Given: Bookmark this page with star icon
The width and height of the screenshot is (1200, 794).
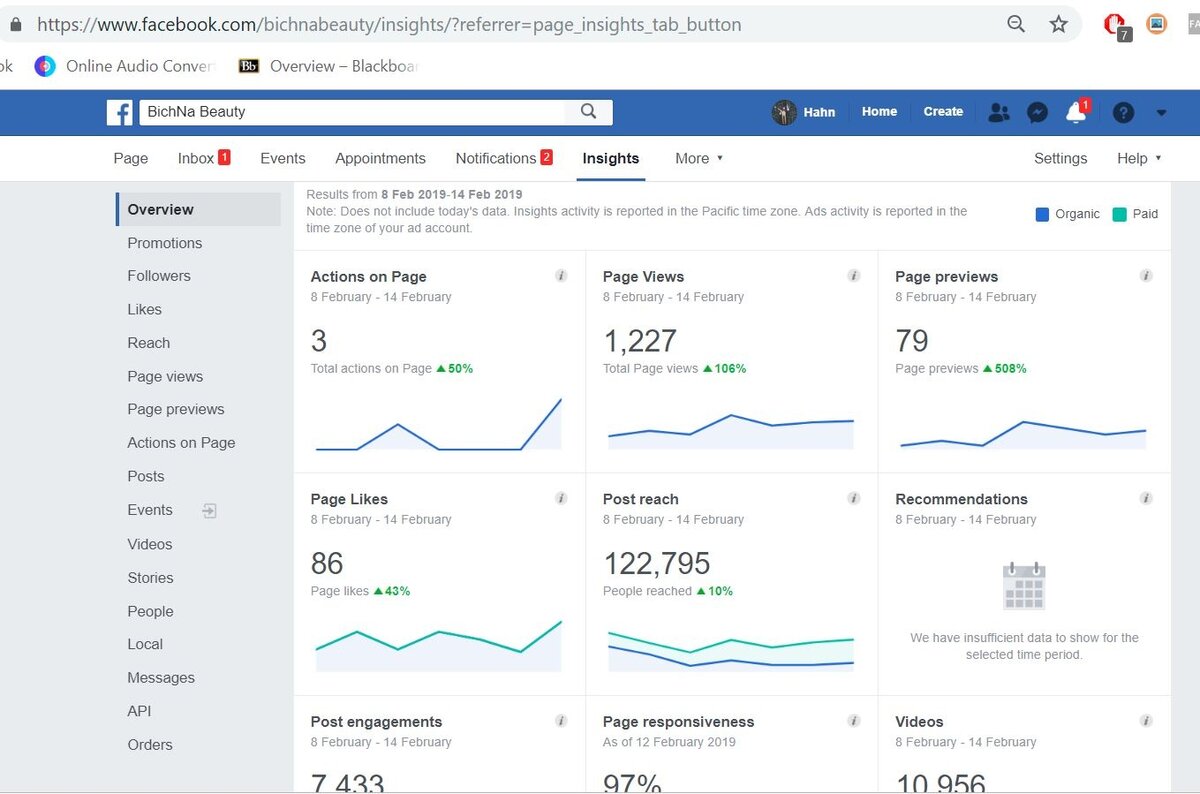Looking at the screenshot, I should tap(1059, 25).
